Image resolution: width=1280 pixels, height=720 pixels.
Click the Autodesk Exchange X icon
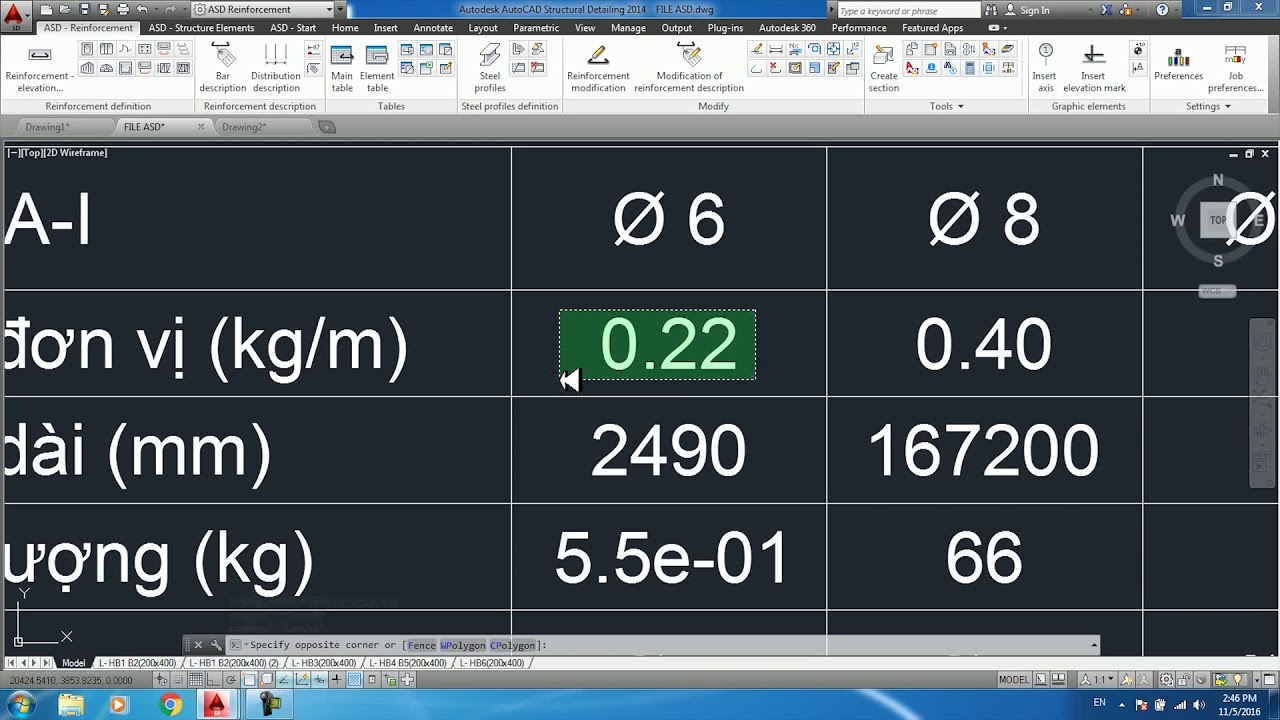pyautogui.click(x=1106, y=10)
